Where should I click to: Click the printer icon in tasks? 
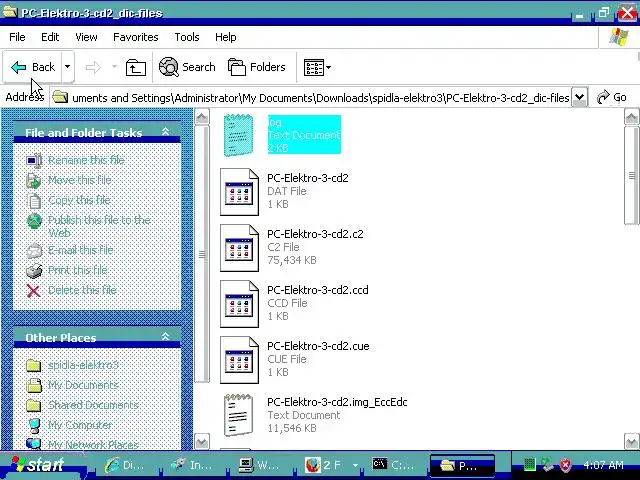34,271
